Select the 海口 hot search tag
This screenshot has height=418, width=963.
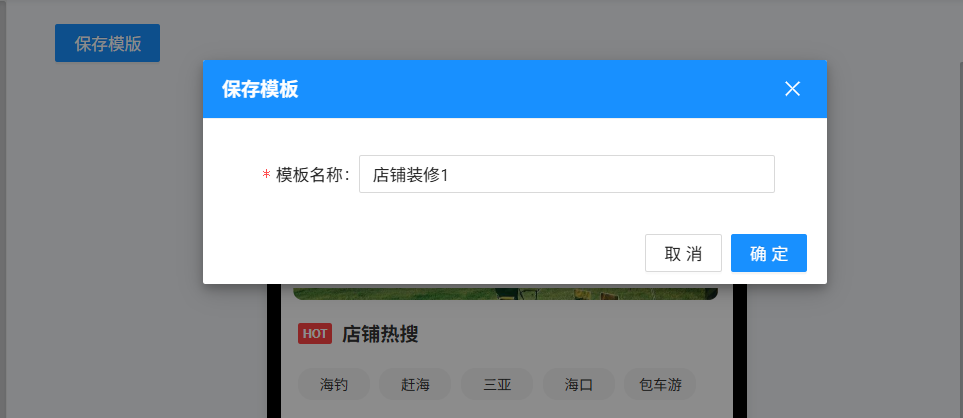coord(579,385)
